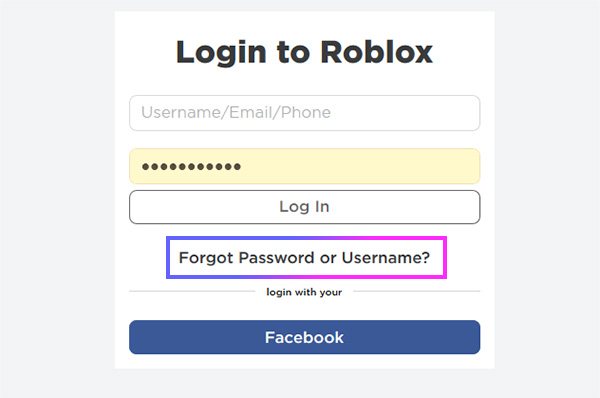Screen dimensions: 600x398
Task: Submit credentials with the Log In text
Action: [x=304, y=207]
